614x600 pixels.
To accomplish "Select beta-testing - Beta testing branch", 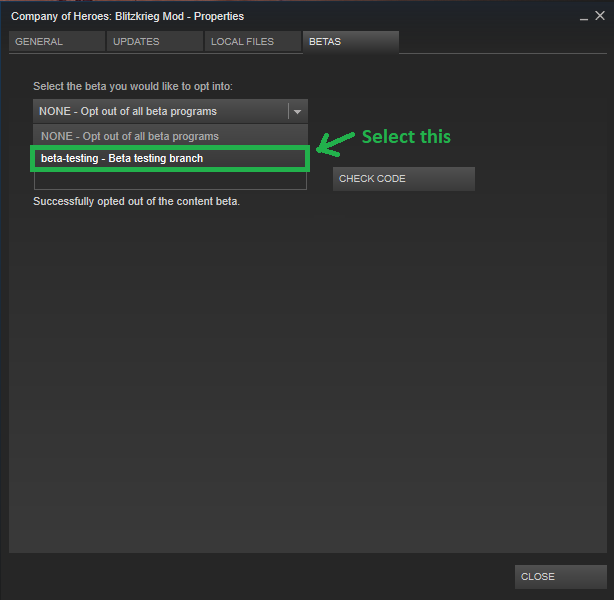I will coord(170,158).
